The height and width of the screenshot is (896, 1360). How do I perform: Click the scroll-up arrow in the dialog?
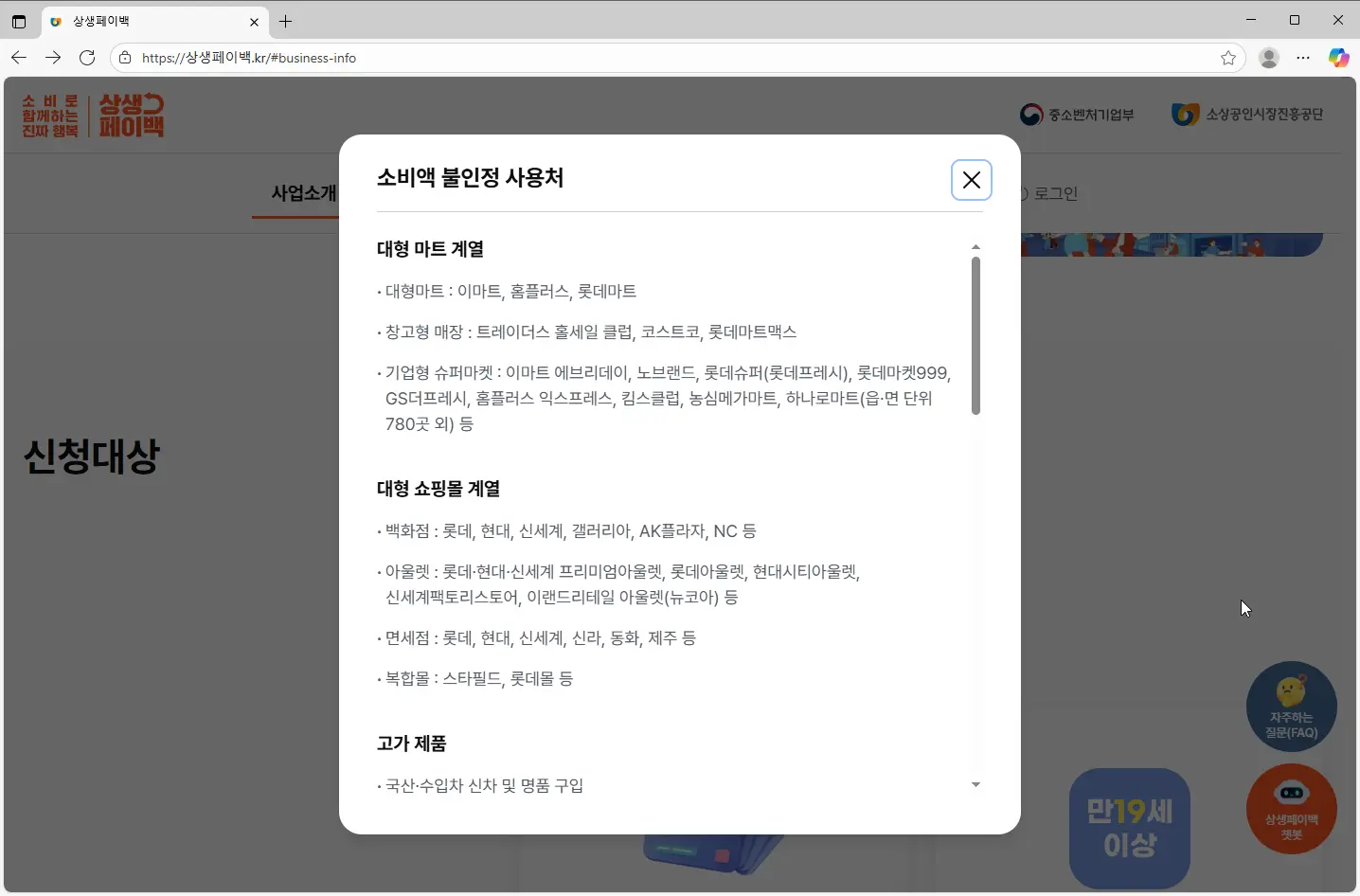click(x=976, y=246)
